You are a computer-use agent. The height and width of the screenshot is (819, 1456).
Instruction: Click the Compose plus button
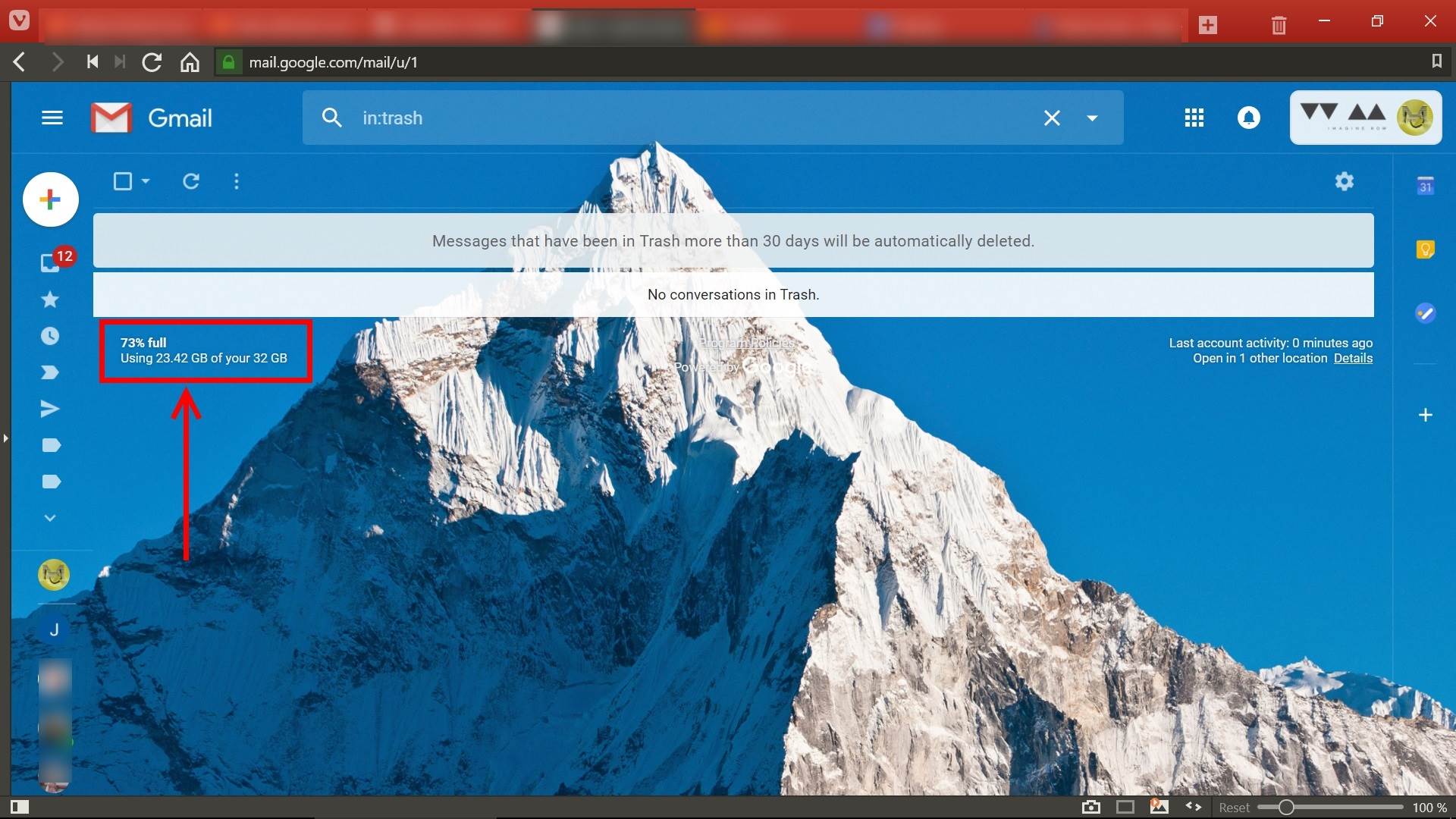coord(50,200)
